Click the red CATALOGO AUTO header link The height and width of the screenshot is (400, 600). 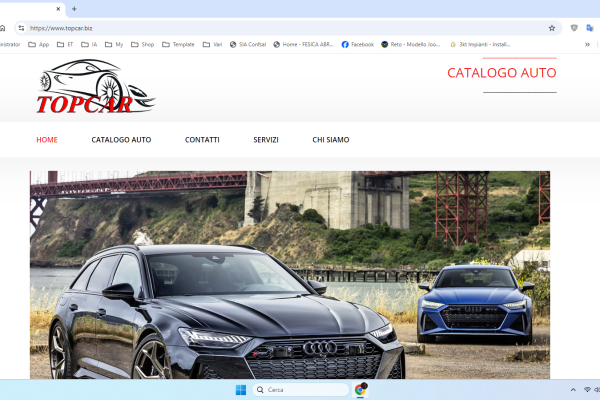502,73
